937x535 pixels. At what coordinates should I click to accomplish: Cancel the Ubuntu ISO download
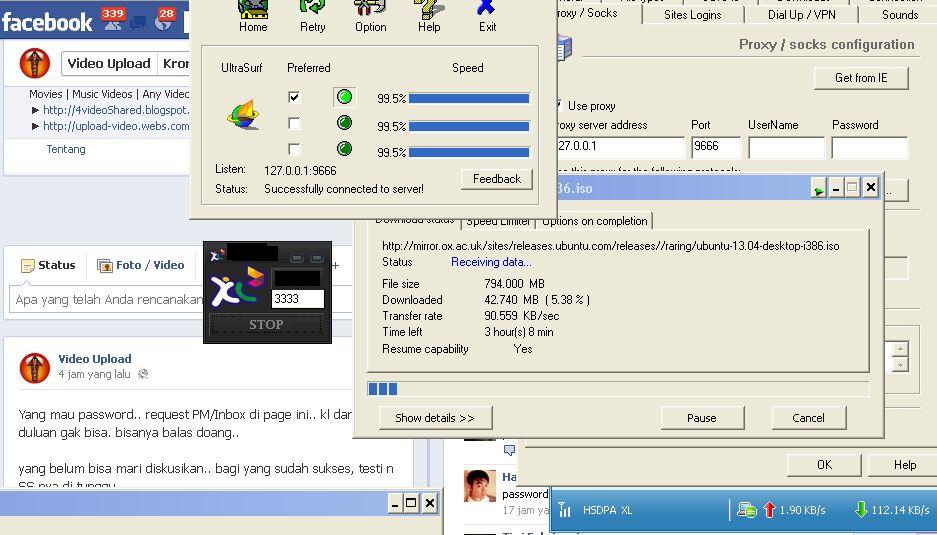tap(809, 418)
